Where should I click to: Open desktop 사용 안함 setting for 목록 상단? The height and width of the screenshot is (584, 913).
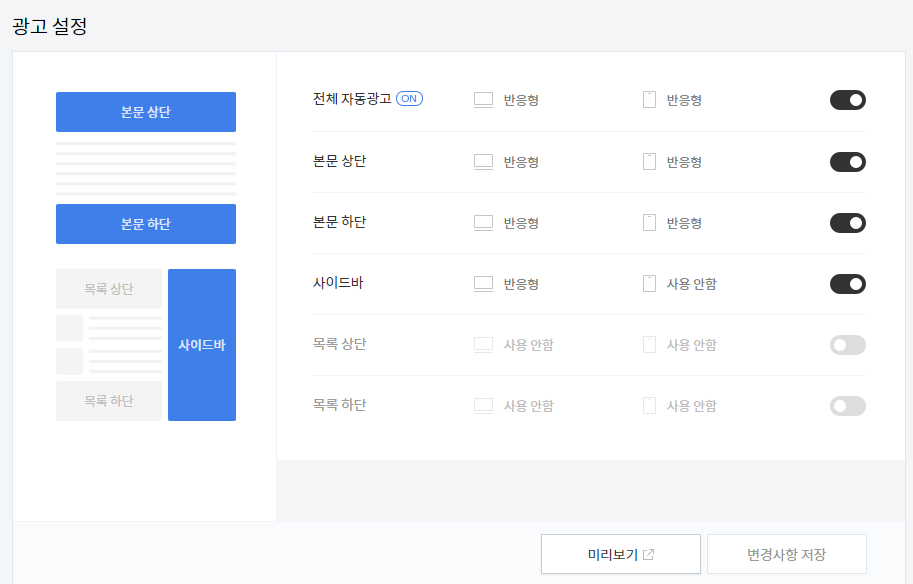pos(529,345)
